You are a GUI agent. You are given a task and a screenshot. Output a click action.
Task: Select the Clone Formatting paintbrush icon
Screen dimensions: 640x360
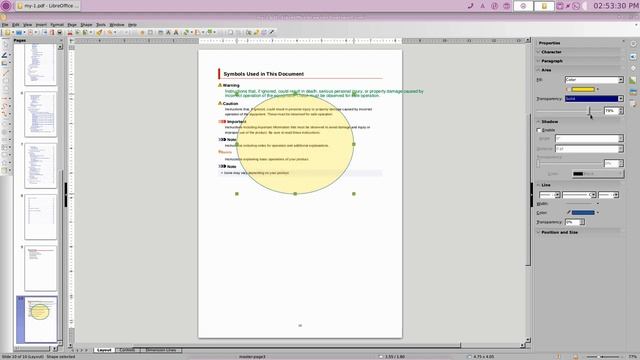99,32
